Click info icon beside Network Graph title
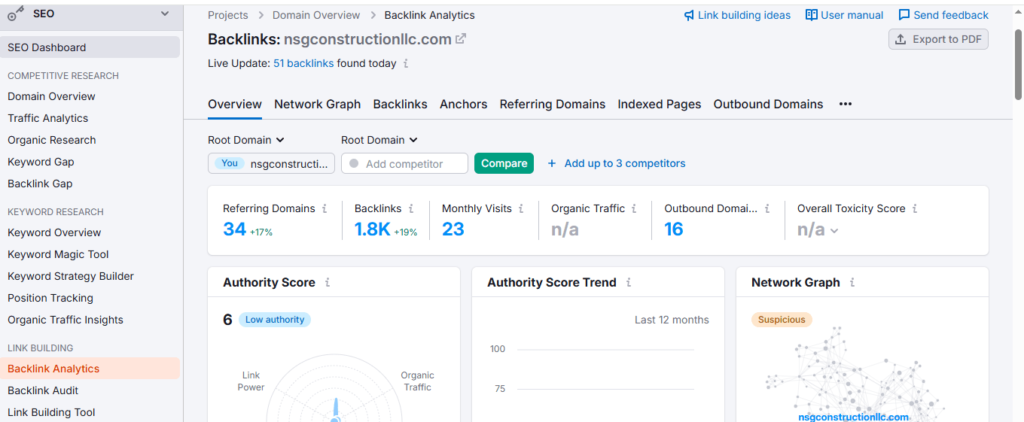1024x422 pixels. click(x=852, y=283)
